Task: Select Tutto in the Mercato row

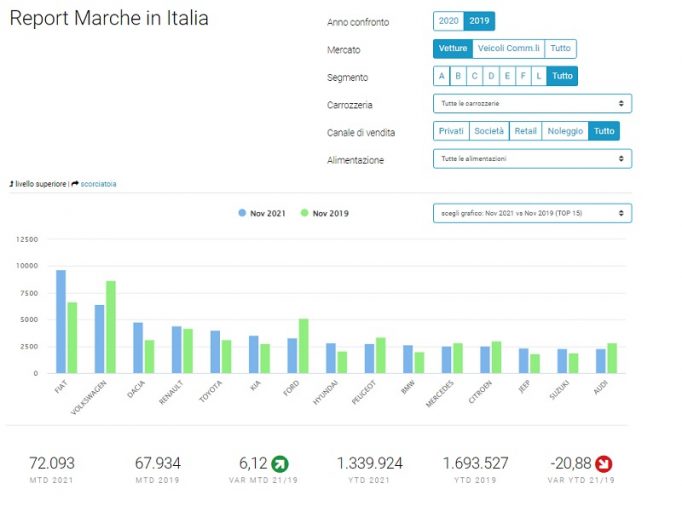Action: tap(560, 48)
